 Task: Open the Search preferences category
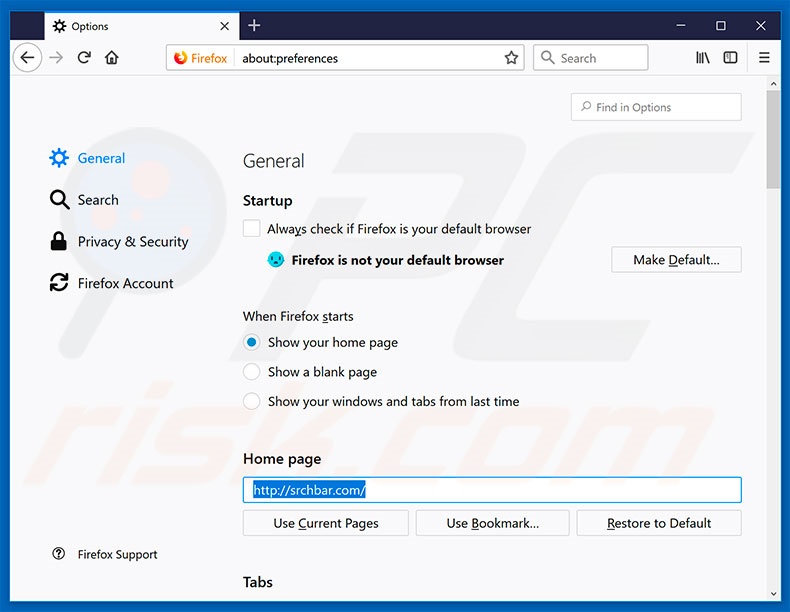tap(84, 200)
